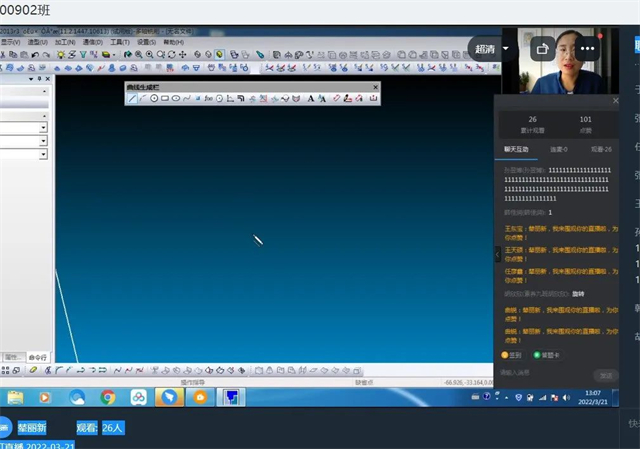Open the layer color icon dropdown arrow
The image size is (640, 449).
pyautogui.click(x=114, y=55)
